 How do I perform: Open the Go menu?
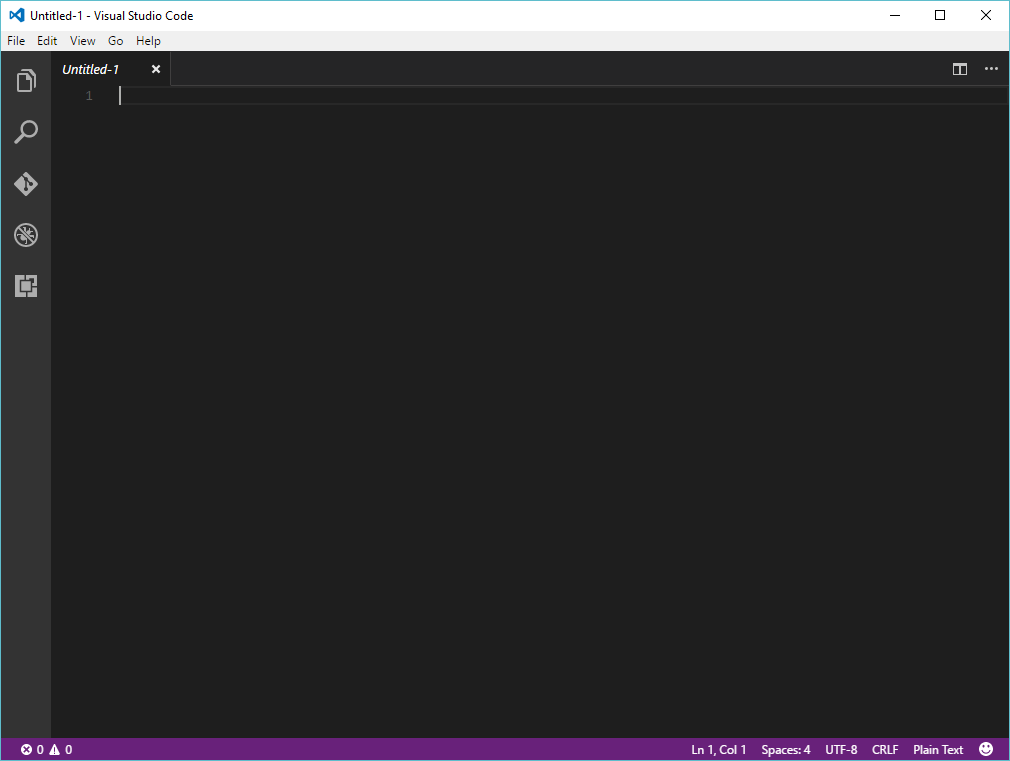(116, 41)
